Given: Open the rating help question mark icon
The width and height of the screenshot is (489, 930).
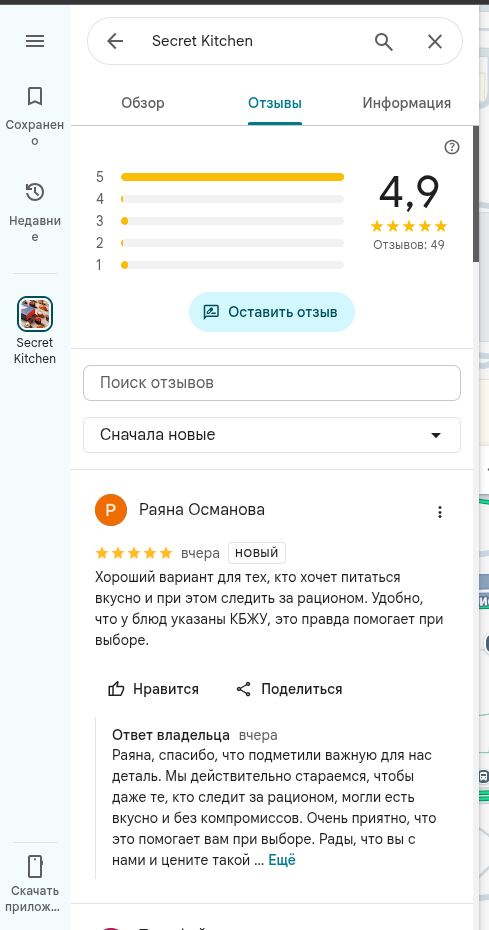Looking at the screenshot, I should click(x=452, y=147).
